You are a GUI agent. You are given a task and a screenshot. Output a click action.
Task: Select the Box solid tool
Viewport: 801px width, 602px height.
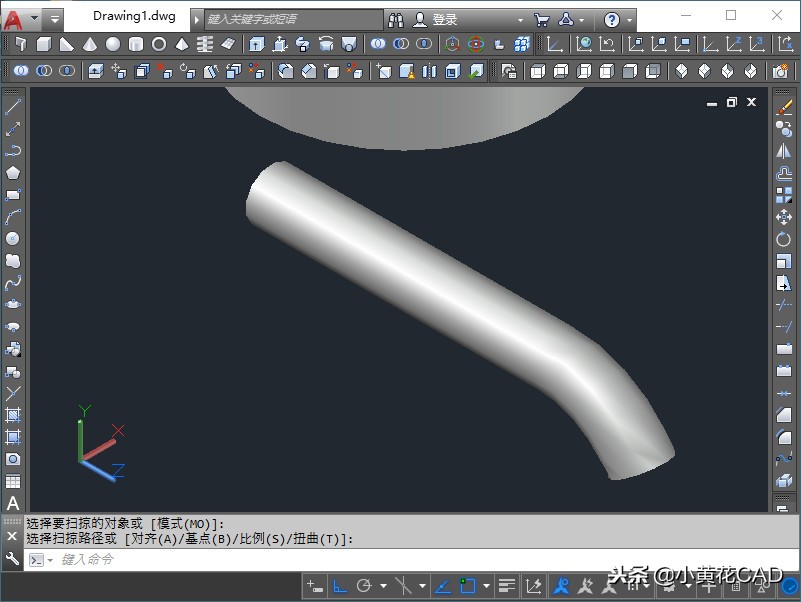(x=45, y=43)
